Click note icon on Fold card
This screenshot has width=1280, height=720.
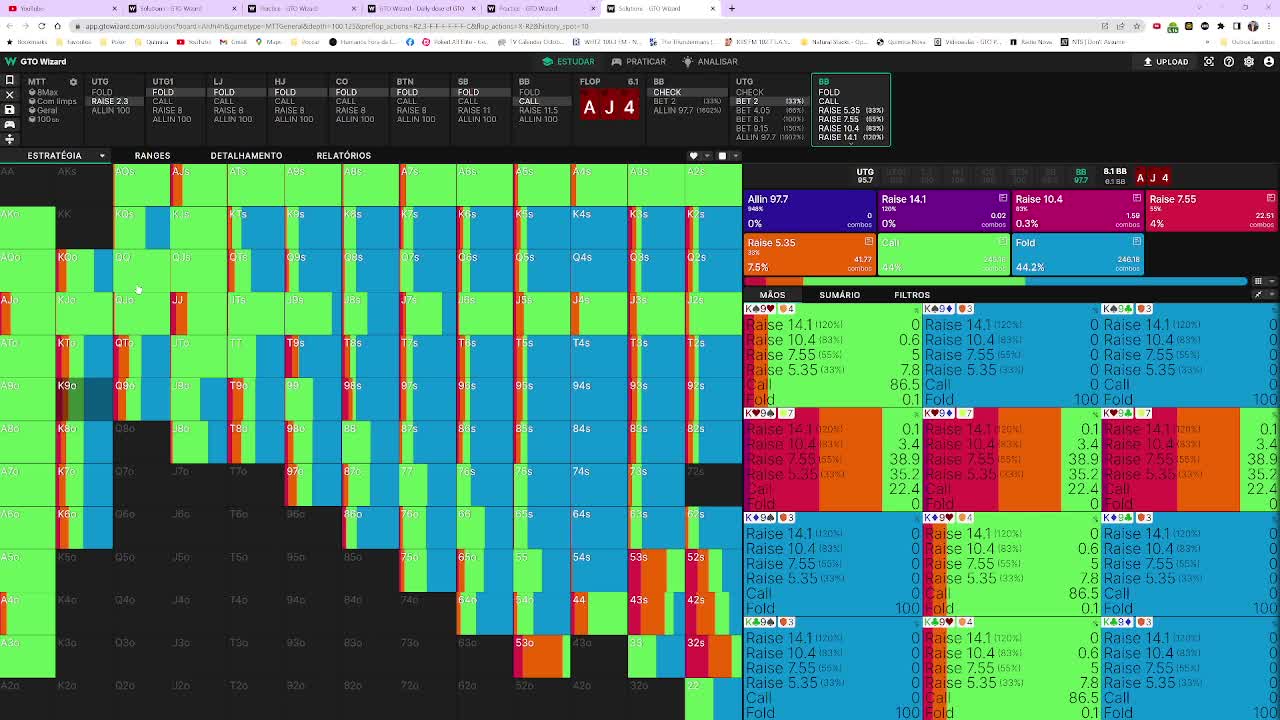point(1137,242)
